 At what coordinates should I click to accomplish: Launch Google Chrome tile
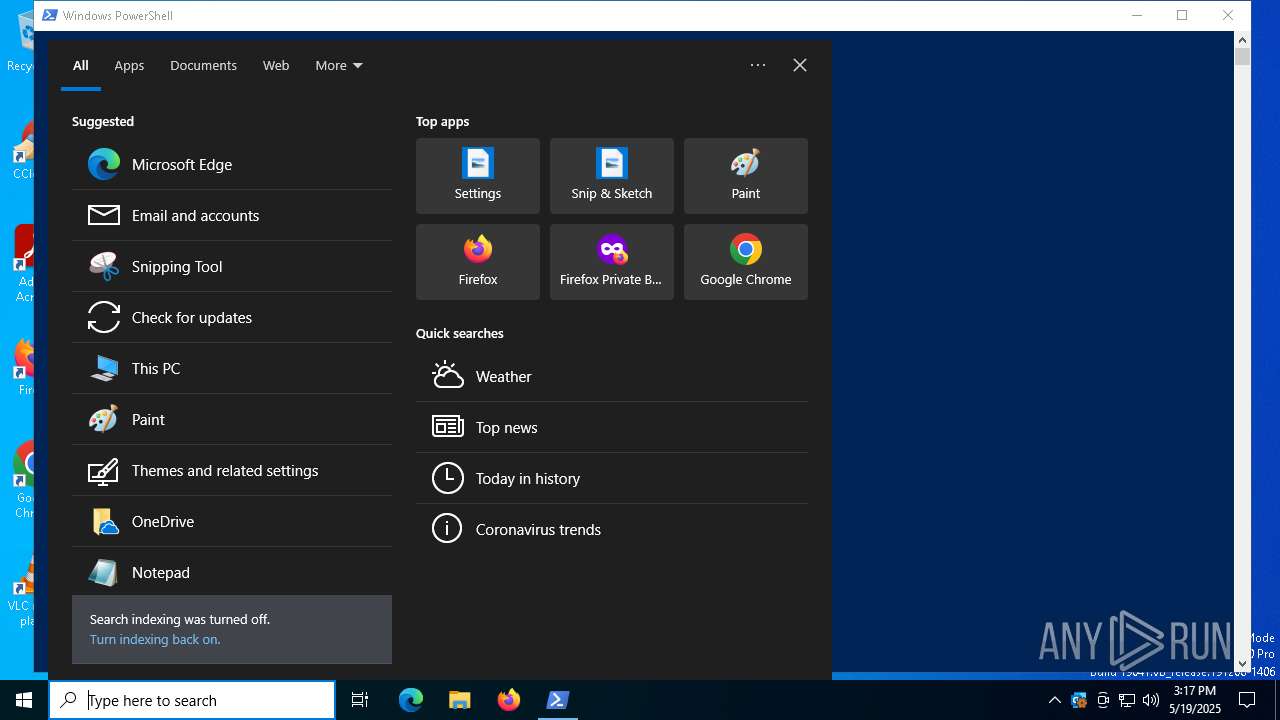coord(746,262)
